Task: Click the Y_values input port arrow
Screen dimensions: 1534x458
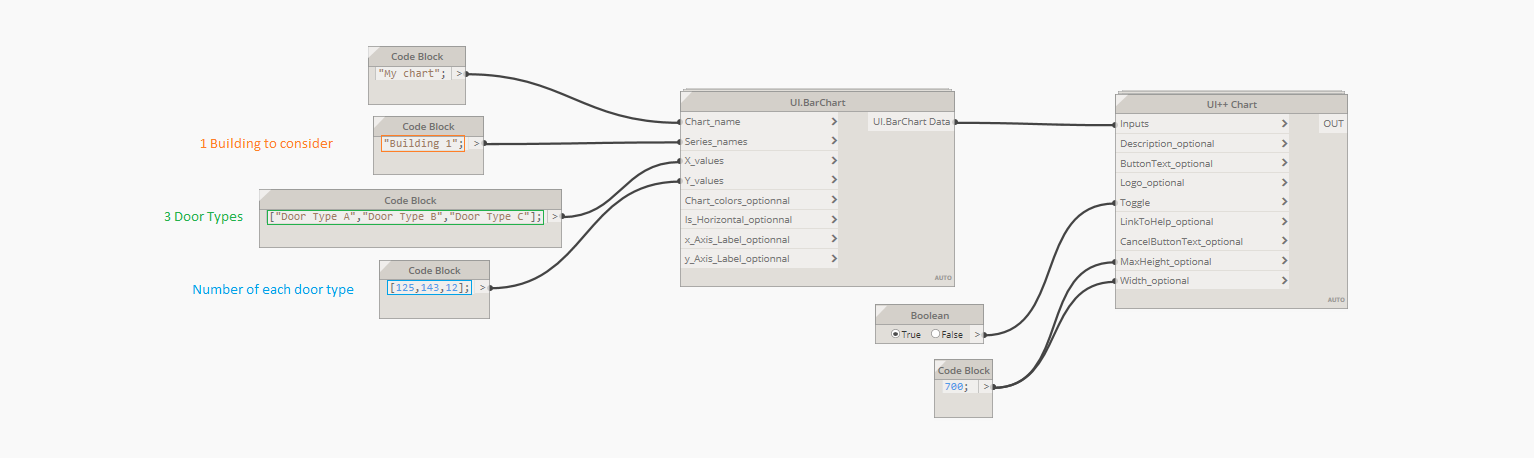Action: [x=834, y=181]
